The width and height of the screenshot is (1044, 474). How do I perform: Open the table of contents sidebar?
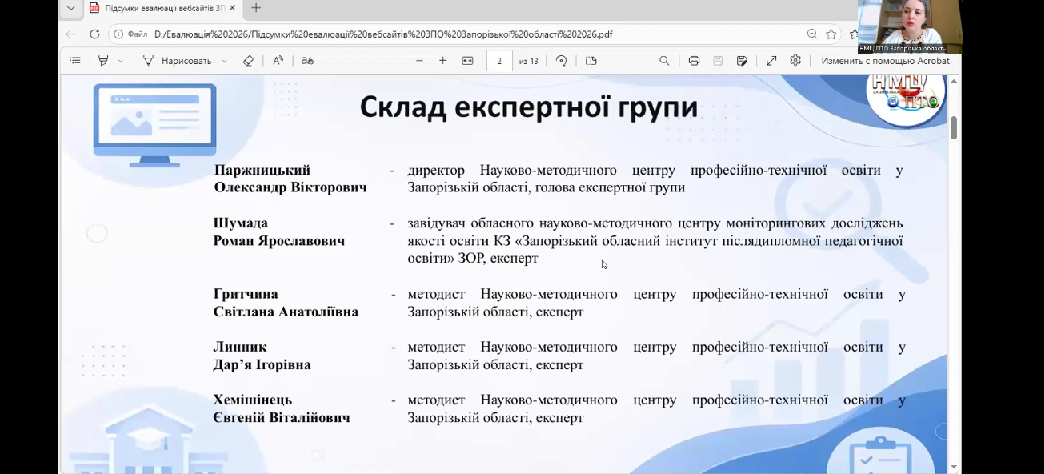tap(75, 61)
